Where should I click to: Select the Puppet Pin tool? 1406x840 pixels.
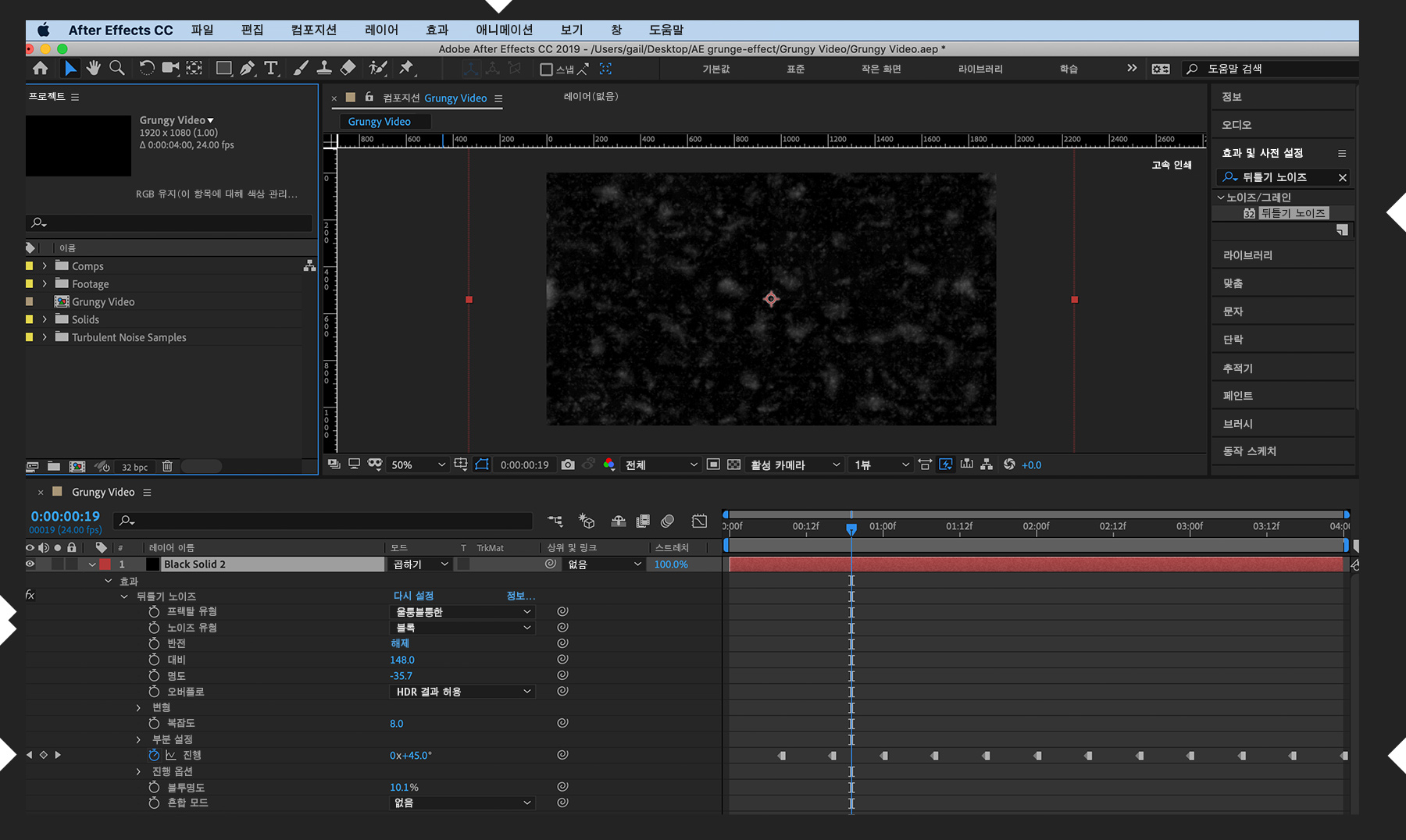tap(406, 69)
